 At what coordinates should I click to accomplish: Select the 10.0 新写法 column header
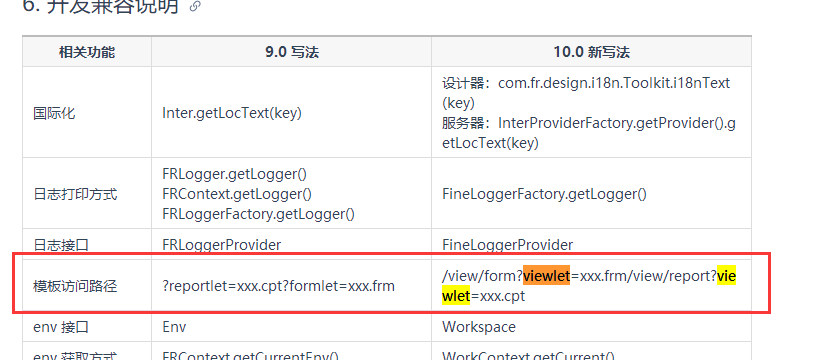pyautogui.click(x=591, y=52)
